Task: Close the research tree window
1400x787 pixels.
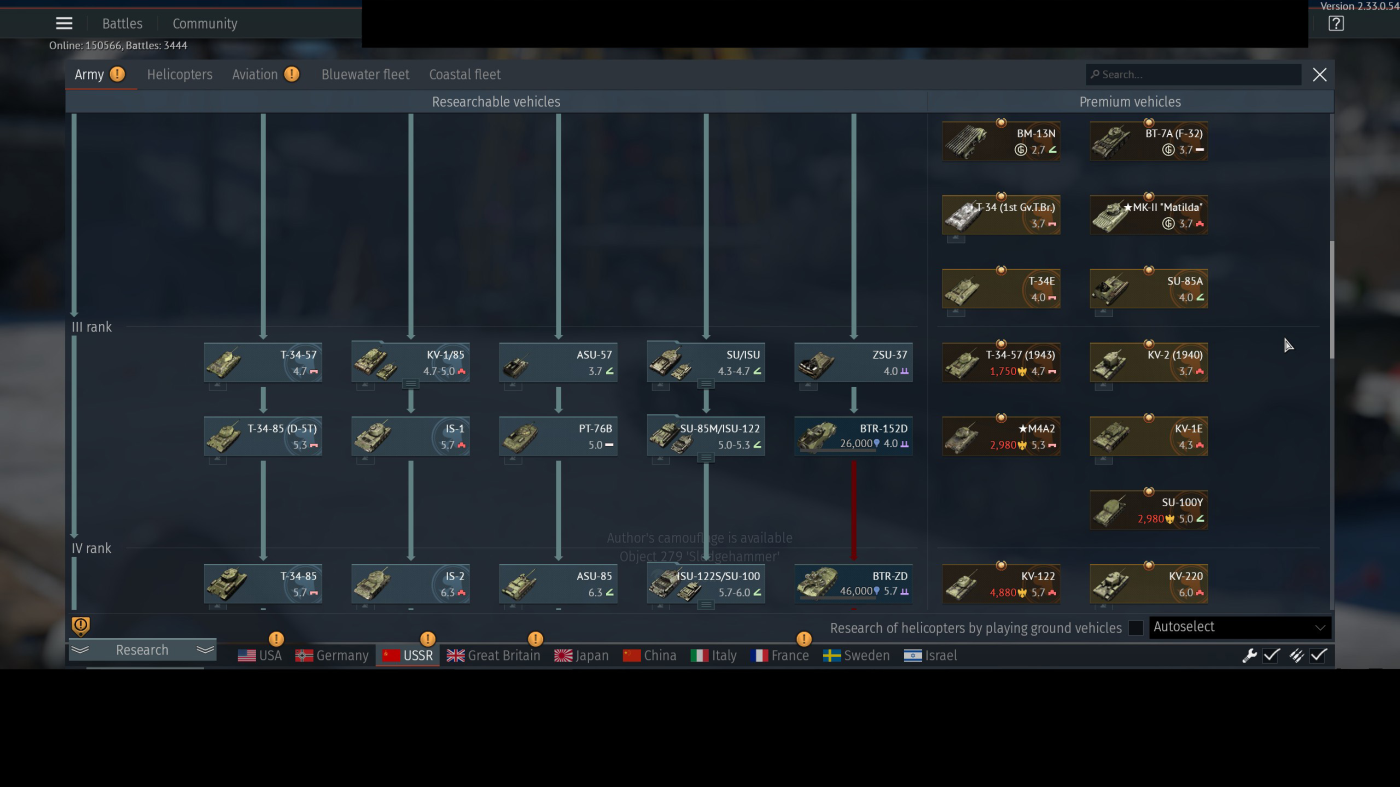Action: tap(1320, 74)
